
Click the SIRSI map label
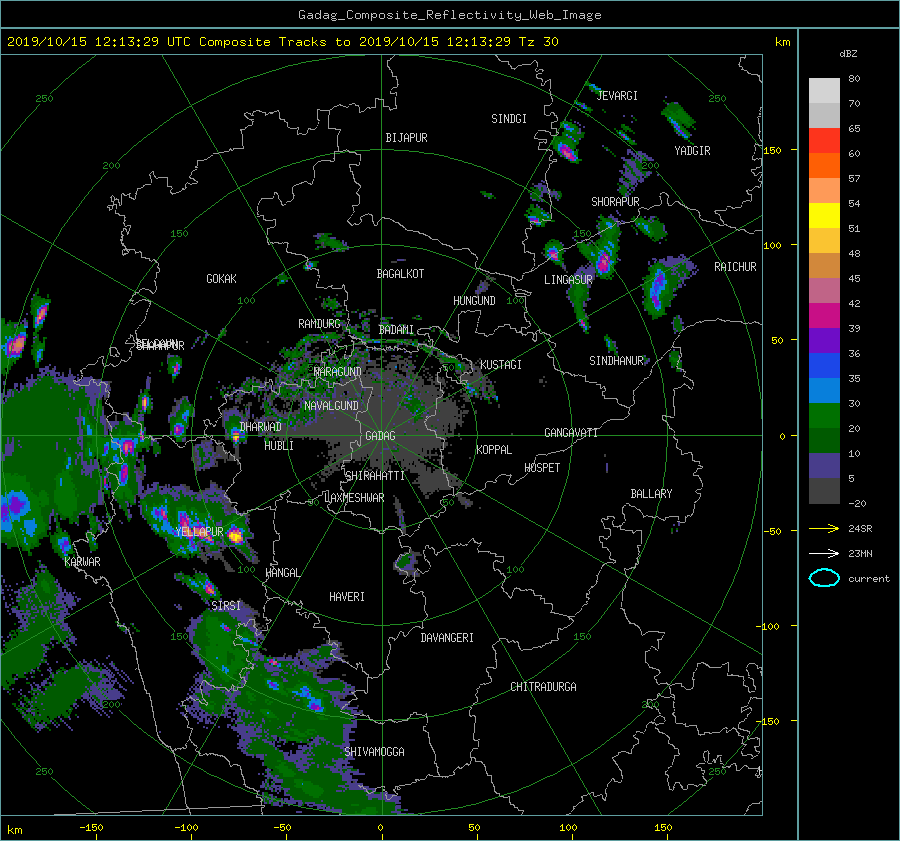tap(226, 606)
